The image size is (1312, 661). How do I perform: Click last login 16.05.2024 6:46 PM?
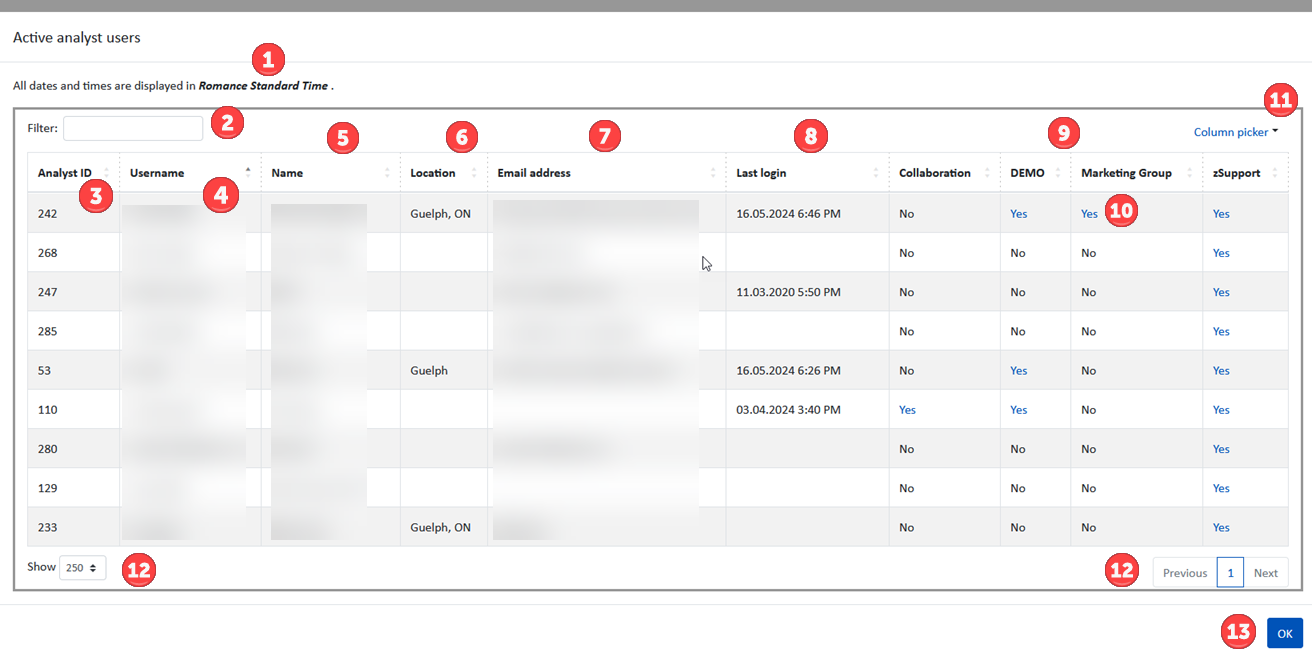click(788, 214)
